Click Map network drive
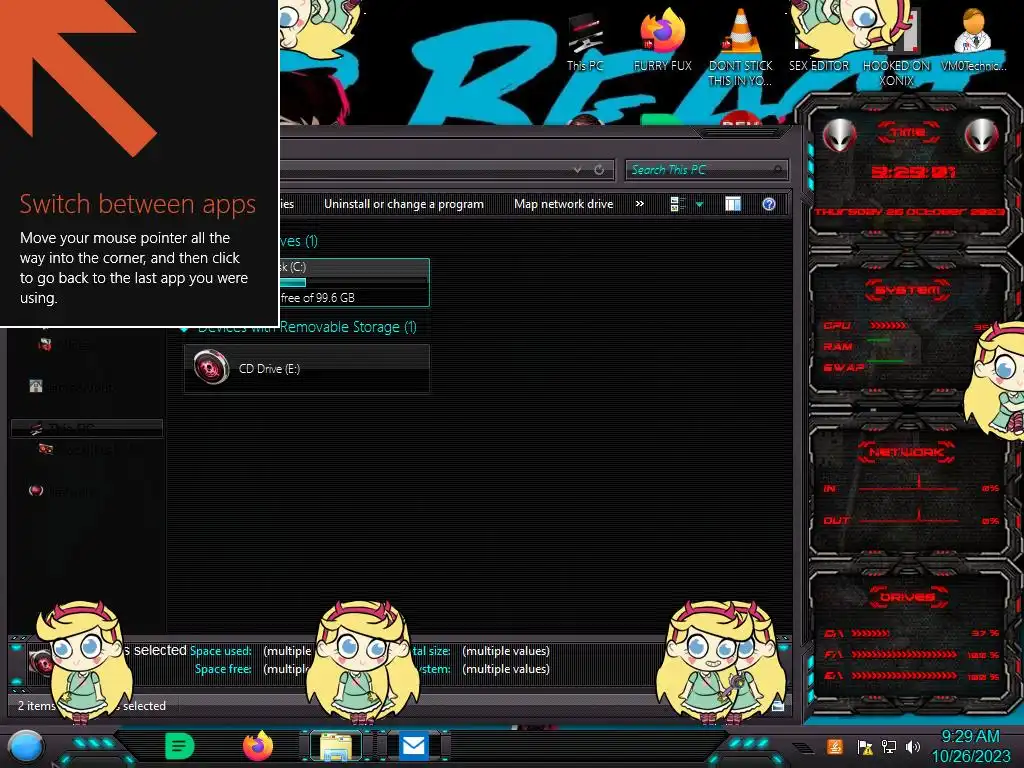 pos(564,204)
